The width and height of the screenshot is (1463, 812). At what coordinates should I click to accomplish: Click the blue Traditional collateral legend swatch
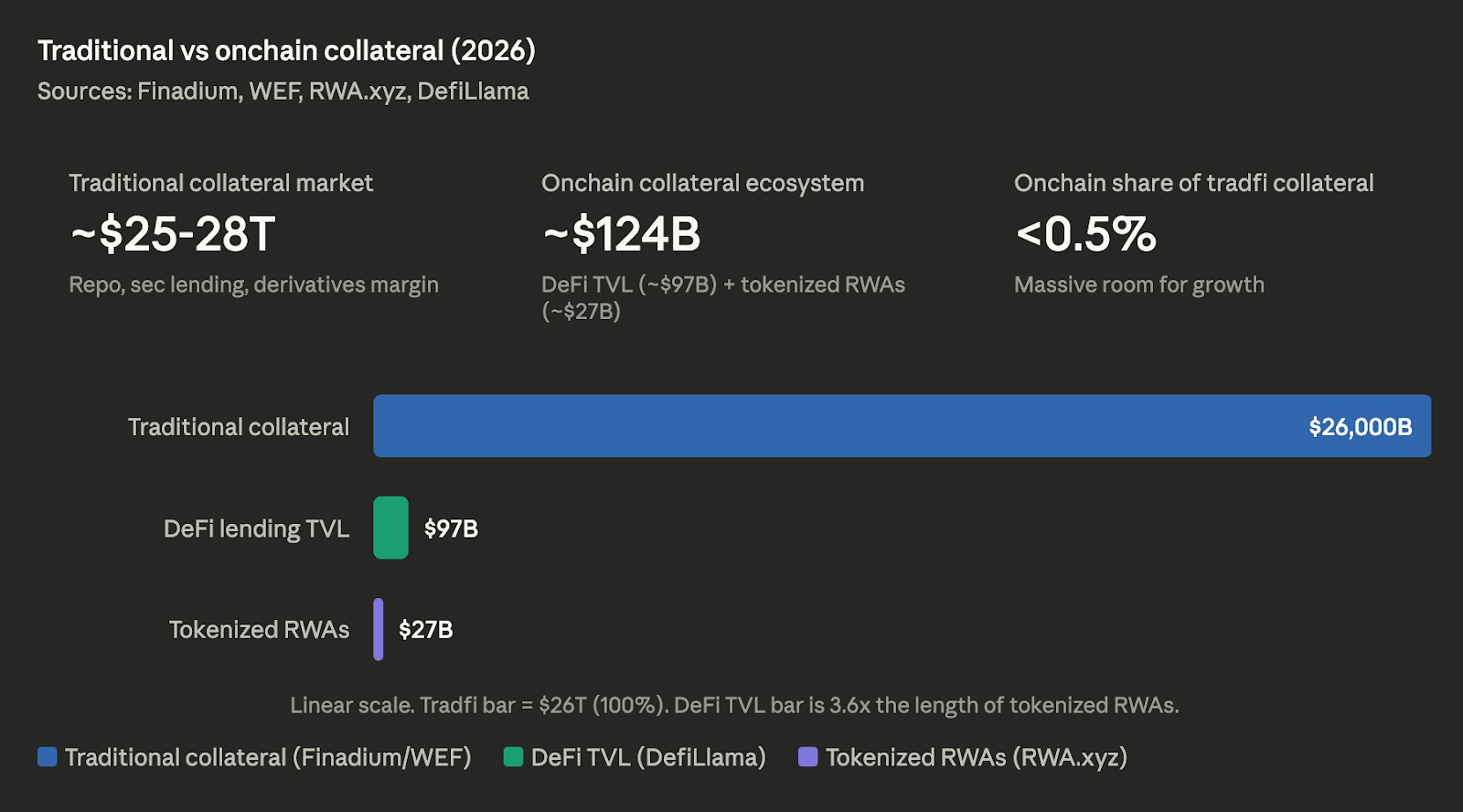point(48,757)
